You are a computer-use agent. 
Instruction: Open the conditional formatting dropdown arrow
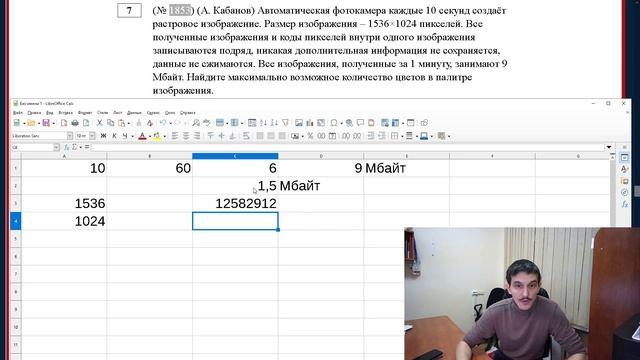[449, 136]
